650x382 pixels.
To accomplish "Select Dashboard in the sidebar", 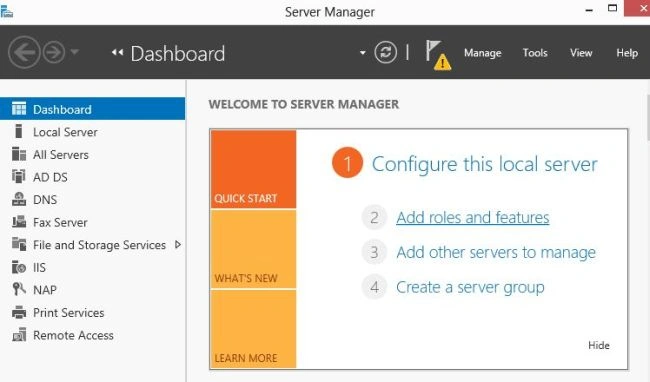I will (x=92, y=109).
